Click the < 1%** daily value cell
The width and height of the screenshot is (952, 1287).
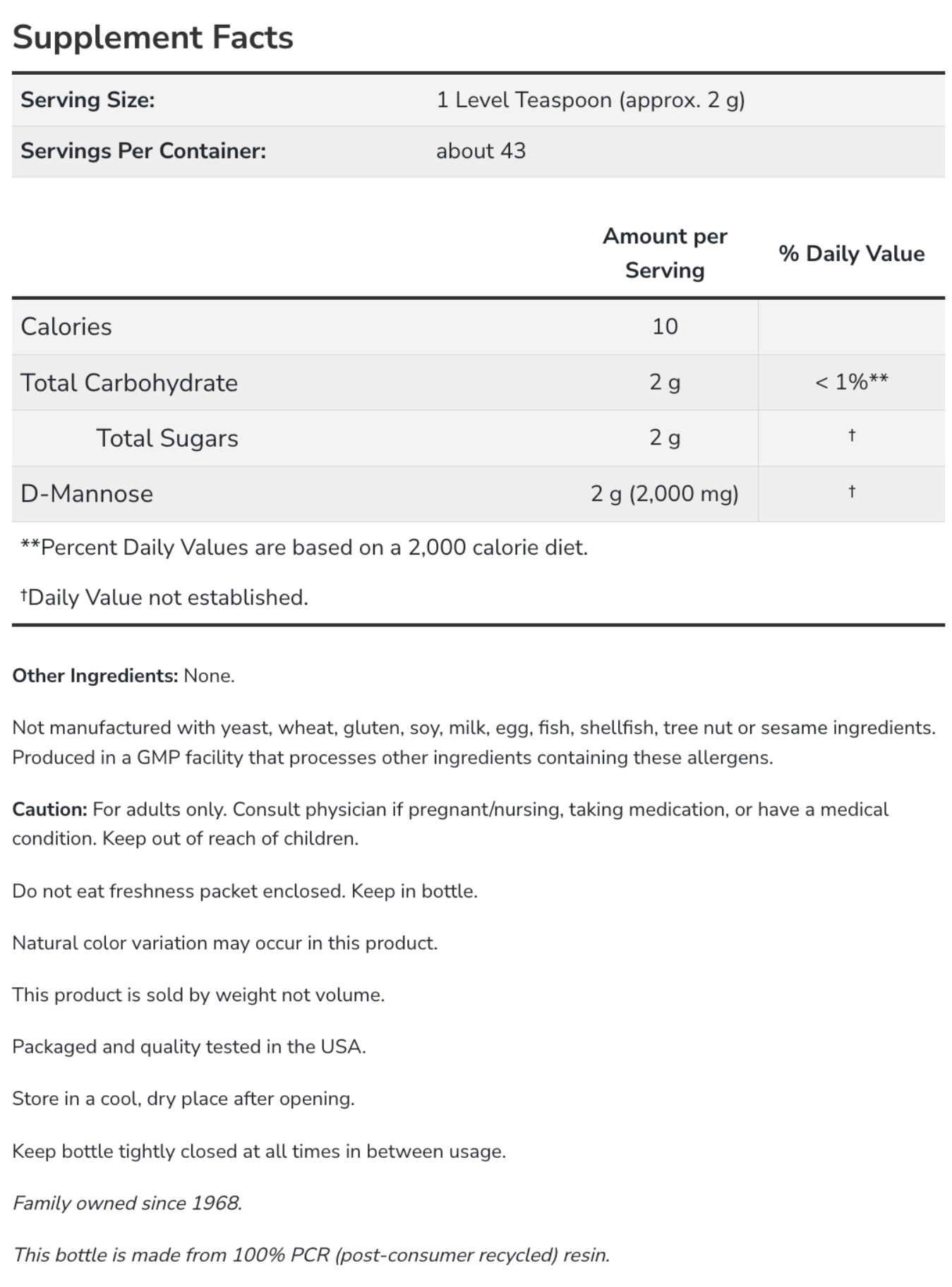852,382
